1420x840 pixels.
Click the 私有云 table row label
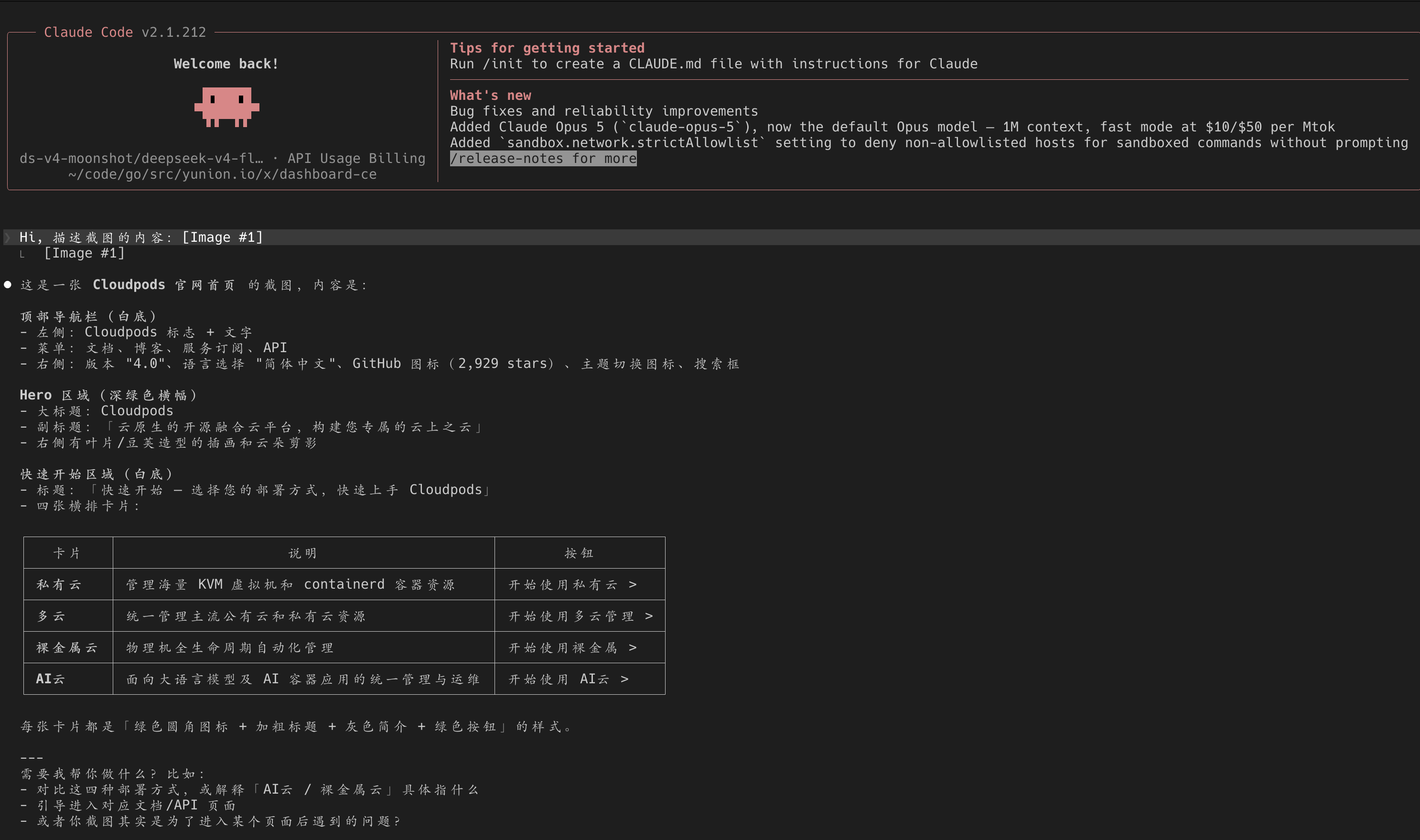pos(59,584)
